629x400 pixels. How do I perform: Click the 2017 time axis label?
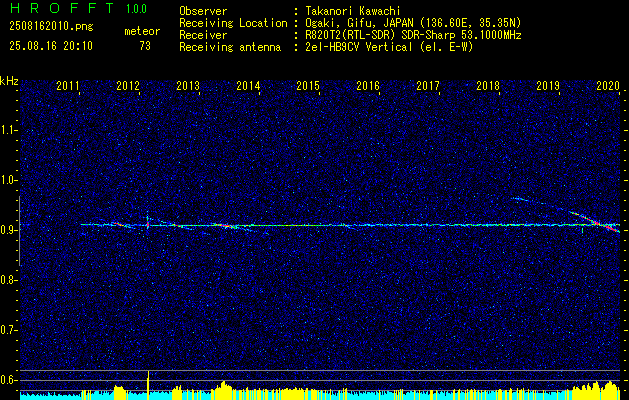pyautogui.click(x=428, y=85)
